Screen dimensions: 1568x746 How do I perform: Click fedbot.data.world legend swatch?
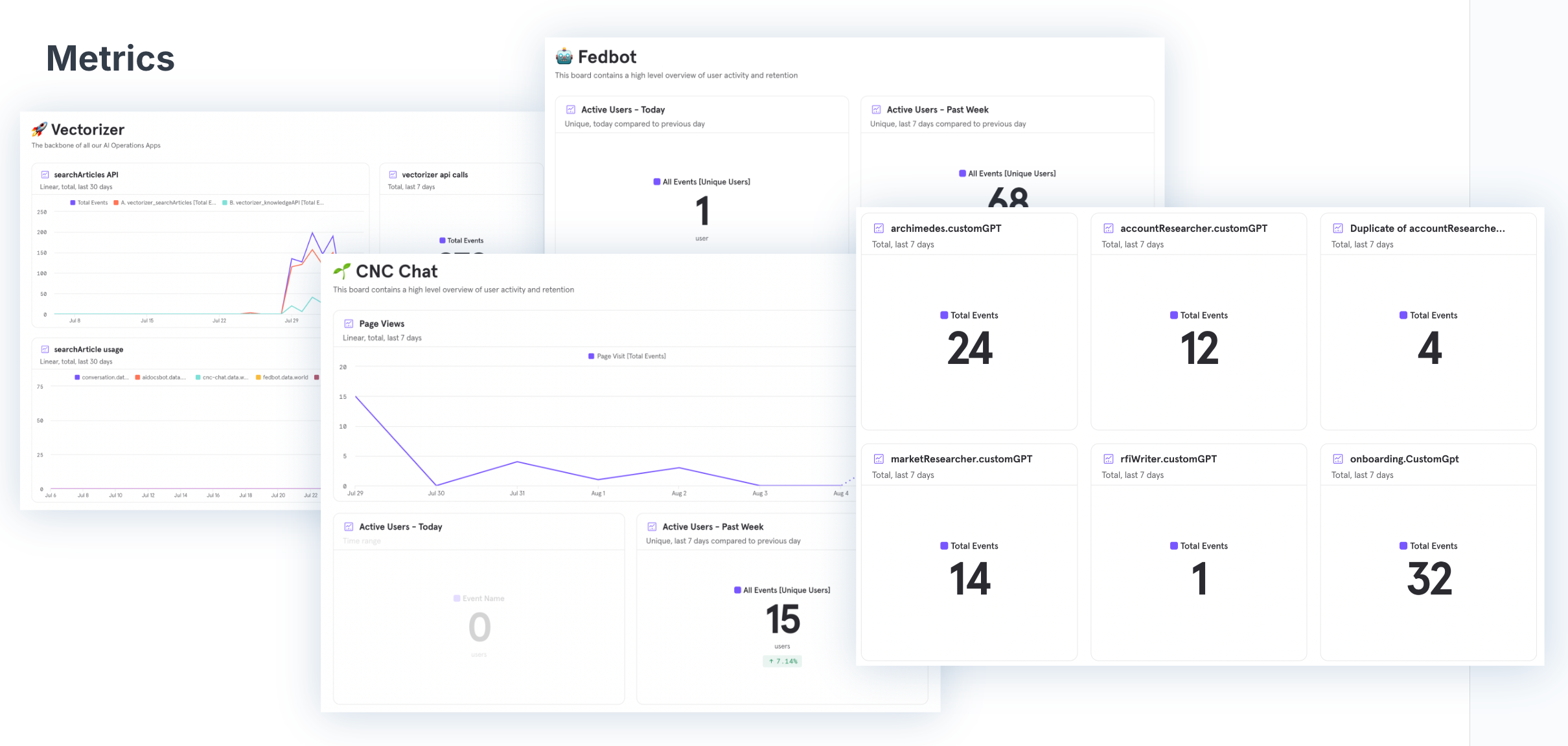pos(258,378)
